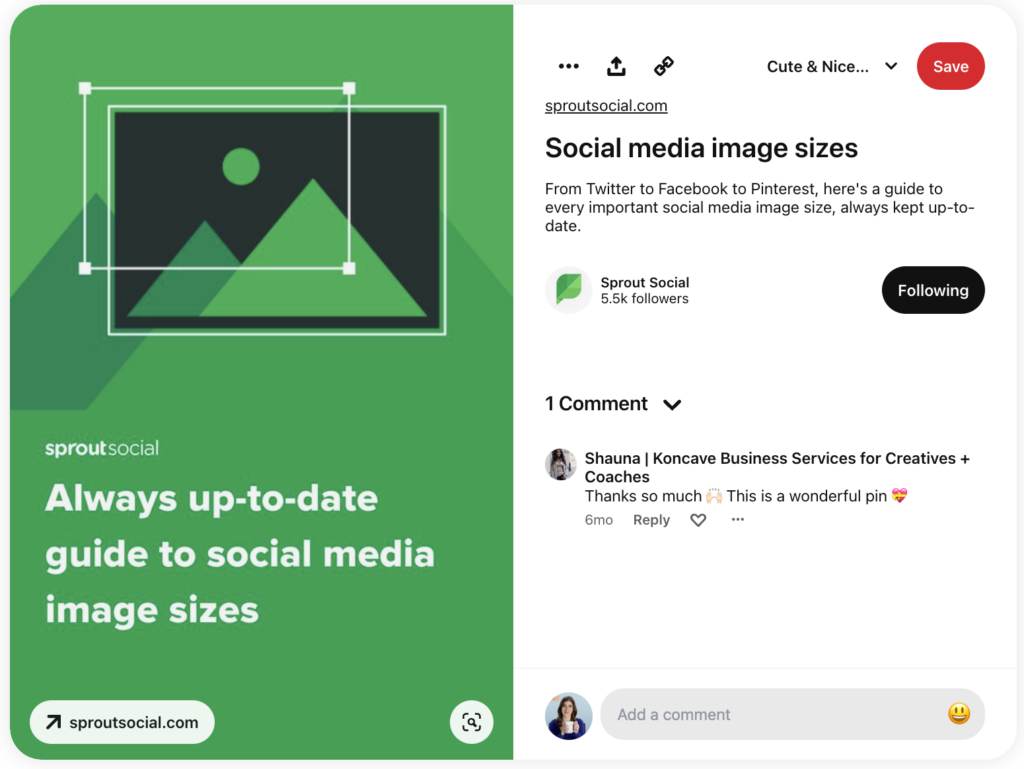Reply to Shauna's comment

[651, 520]
